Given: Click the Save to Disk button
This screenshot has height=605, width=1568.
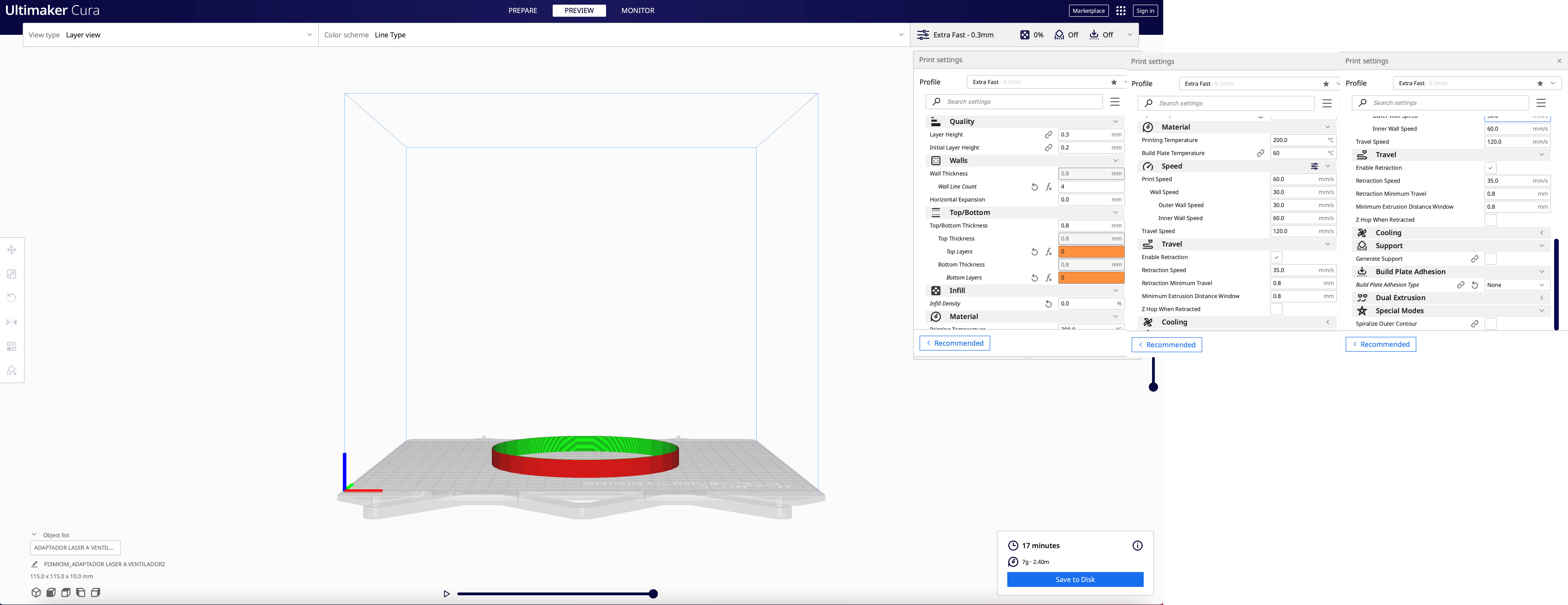Looking at the screenshot, I should coord(1075,579).
